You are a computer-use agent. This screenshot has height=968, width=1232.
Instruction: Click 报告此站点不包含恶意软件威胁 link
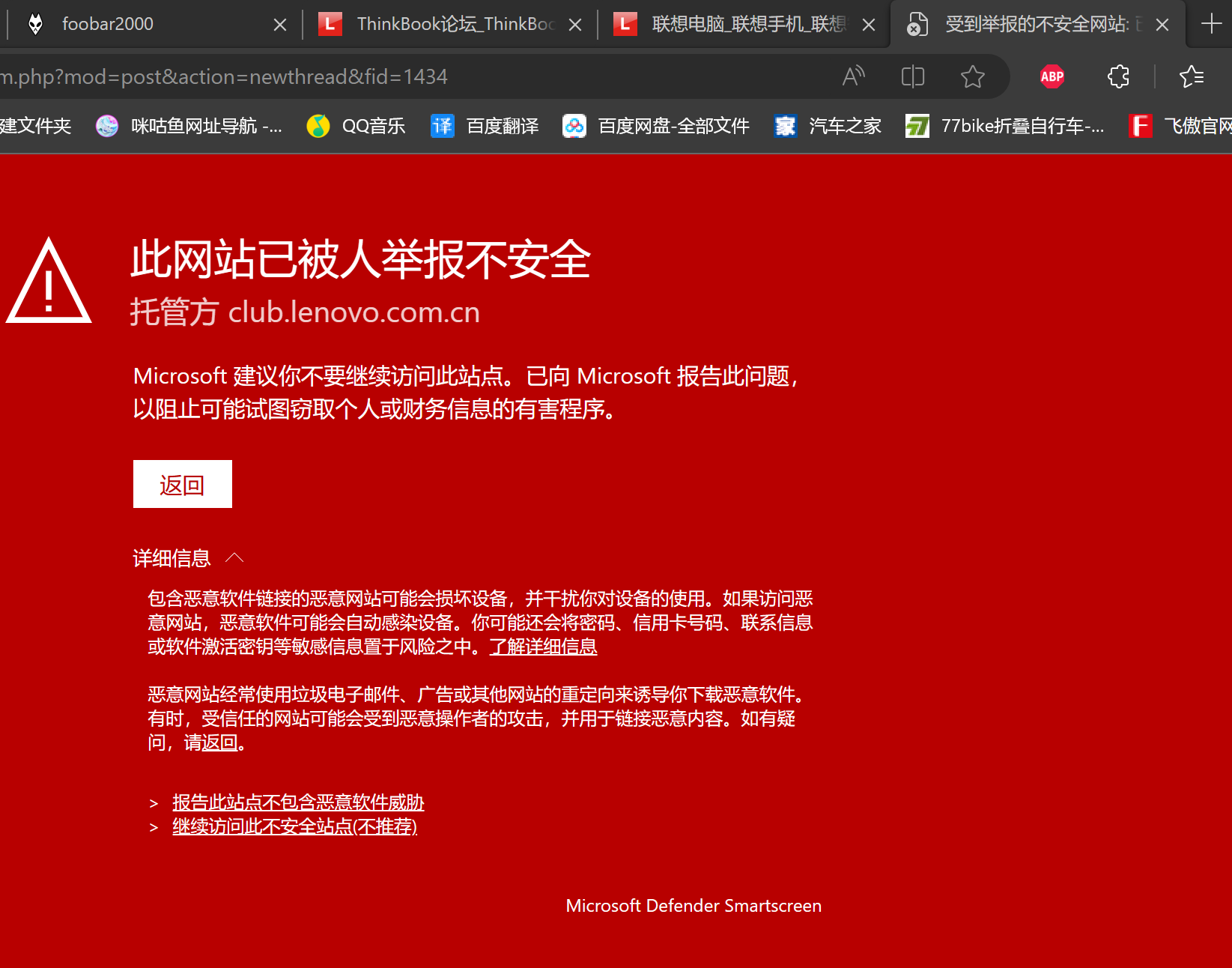tap(298, 802)
